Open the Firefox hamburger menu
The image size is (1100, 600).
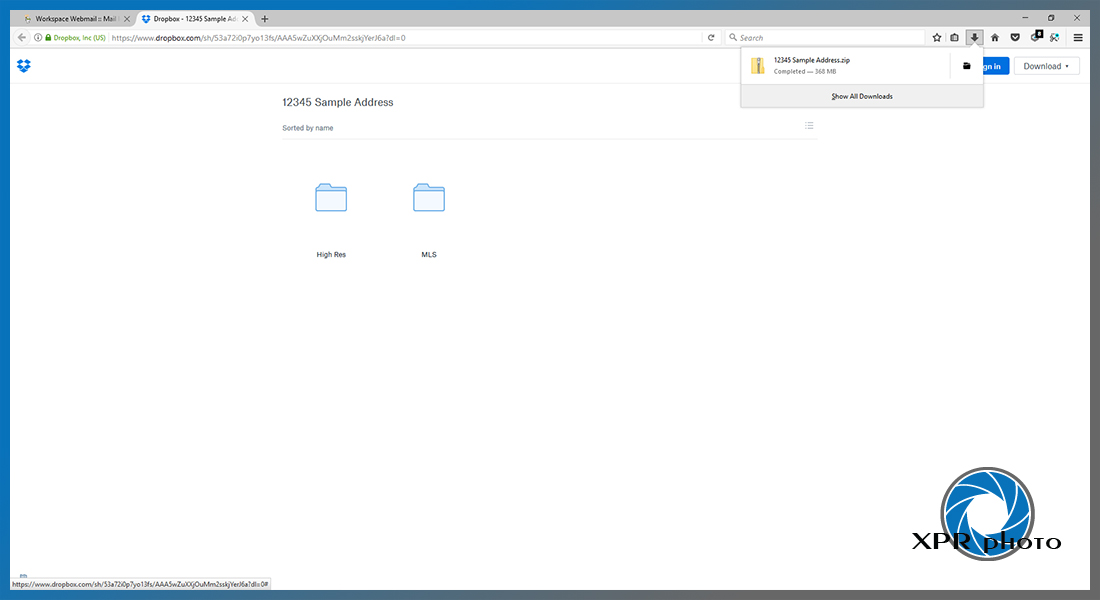tap(1078, 38)
